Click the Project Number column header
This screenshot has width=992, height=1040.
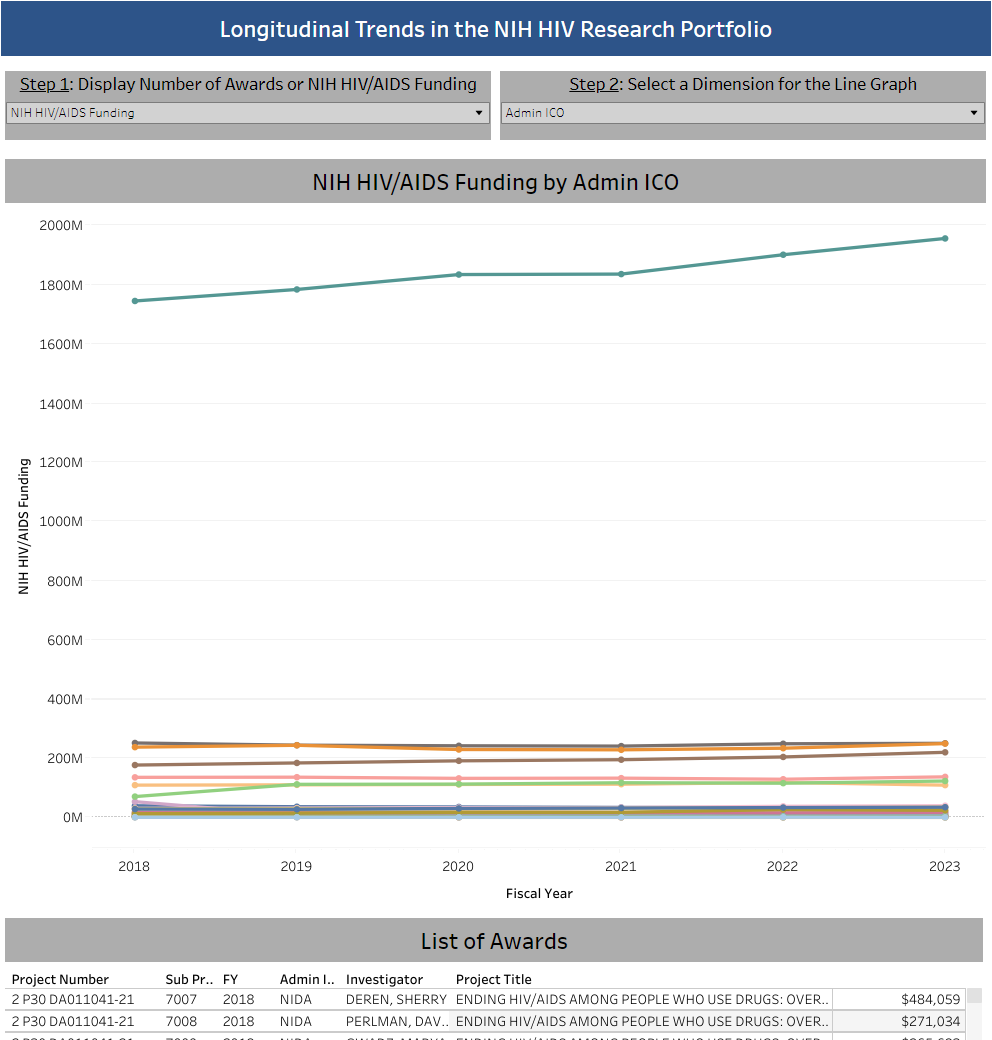pyautogui.click(x=60, y=979)
